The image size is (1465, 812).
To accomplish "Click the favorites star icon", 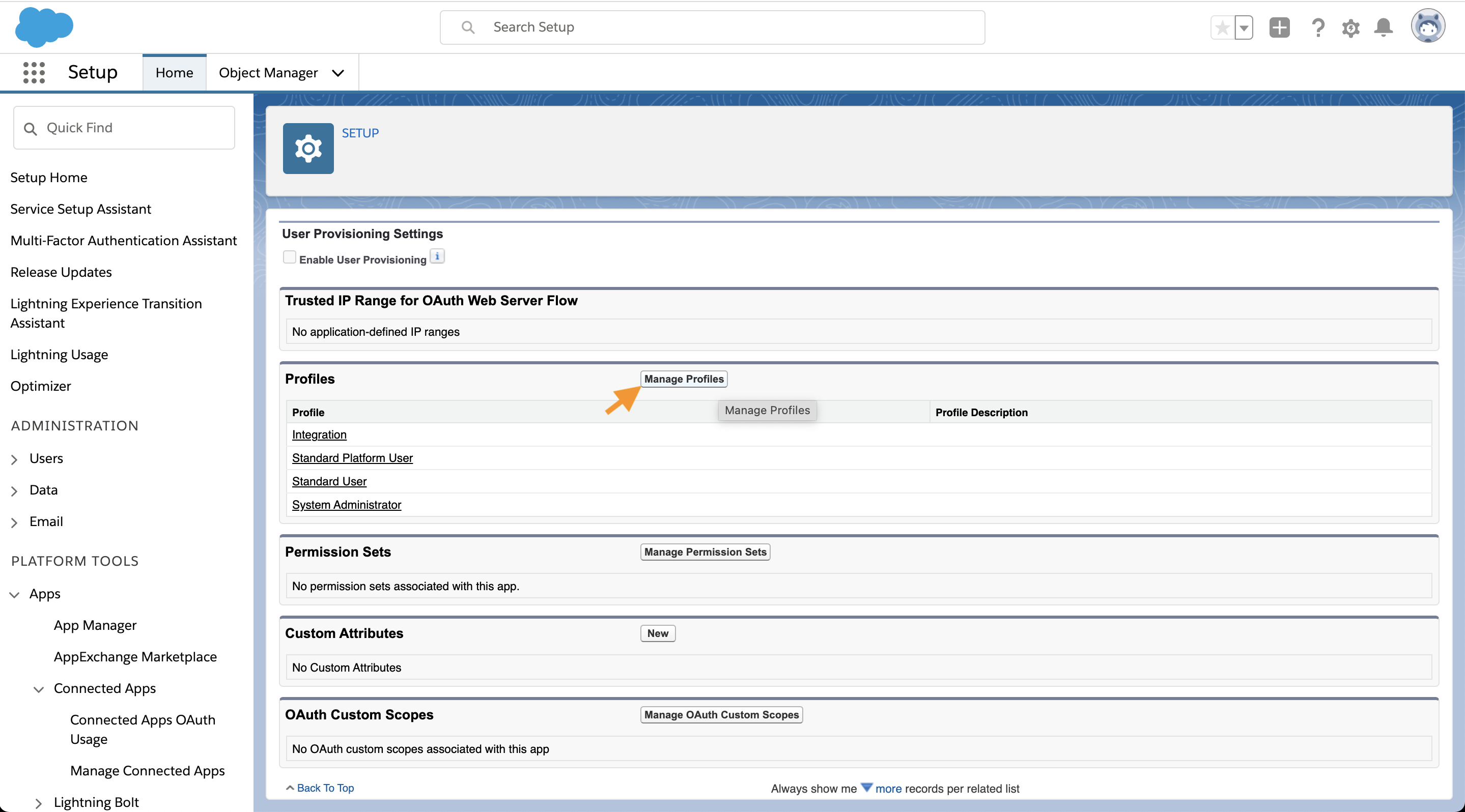I will [1222, 27].
